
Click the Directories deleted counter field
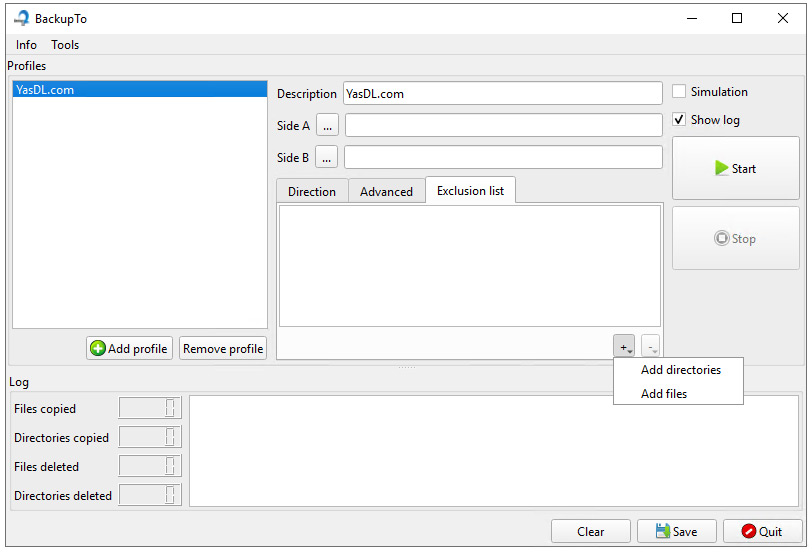point(150,495)
